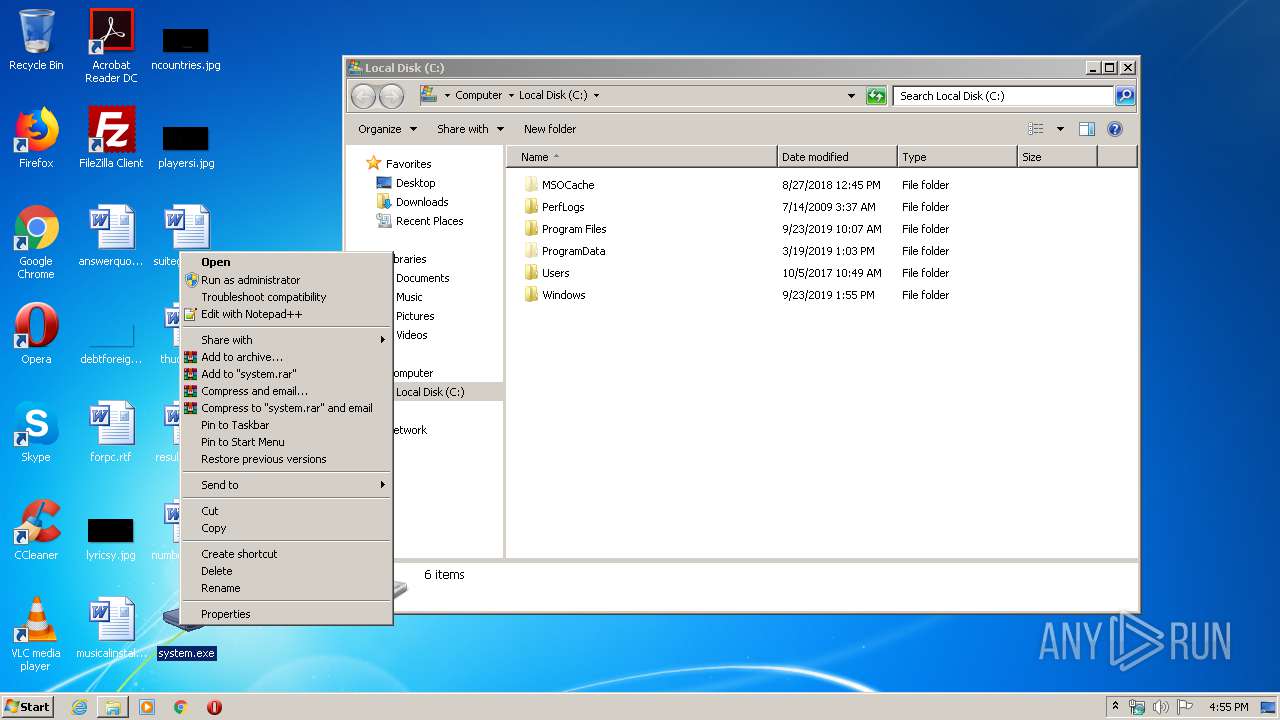Select Compress and email... entry
Image resolution: width=1280 pixels, height=720 pixels.
tap(287, 391)
